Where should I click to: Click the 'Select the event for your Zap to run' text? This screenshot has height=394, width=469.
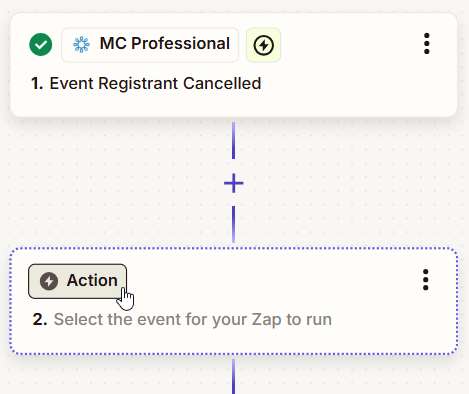(x=193, y=320)
